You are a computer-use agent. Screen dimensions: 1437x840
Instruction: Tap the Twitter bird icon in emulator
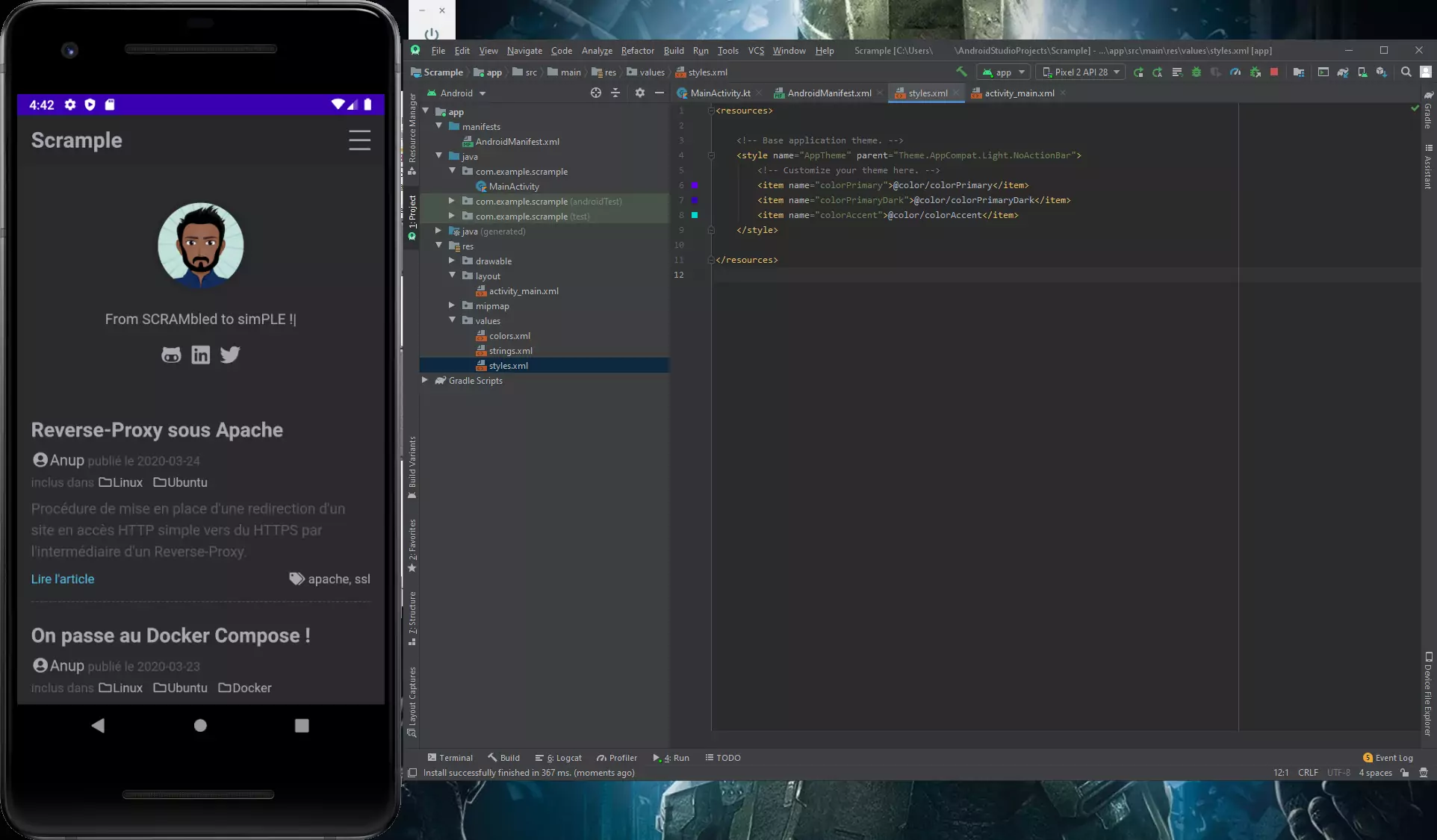[x=230, y=355]
